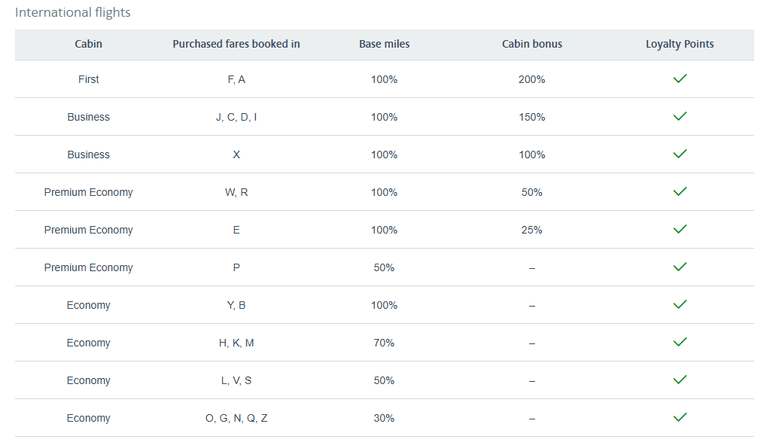Click the checkmark for Premium Economy P fare
The width and height of the screenshot is (770, 446).
(680, 267)
